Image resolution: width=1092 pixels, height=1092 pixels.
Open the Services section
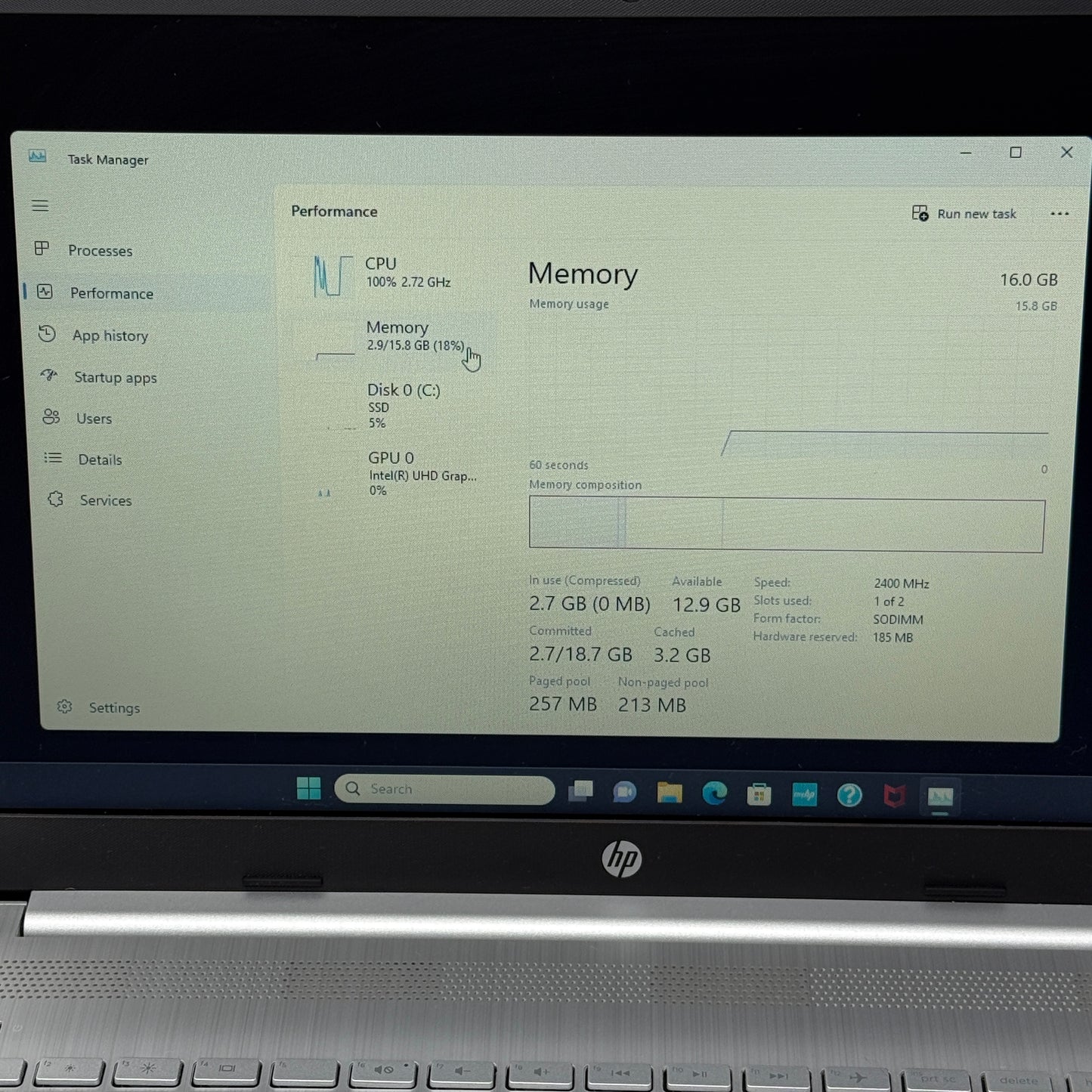105,500
